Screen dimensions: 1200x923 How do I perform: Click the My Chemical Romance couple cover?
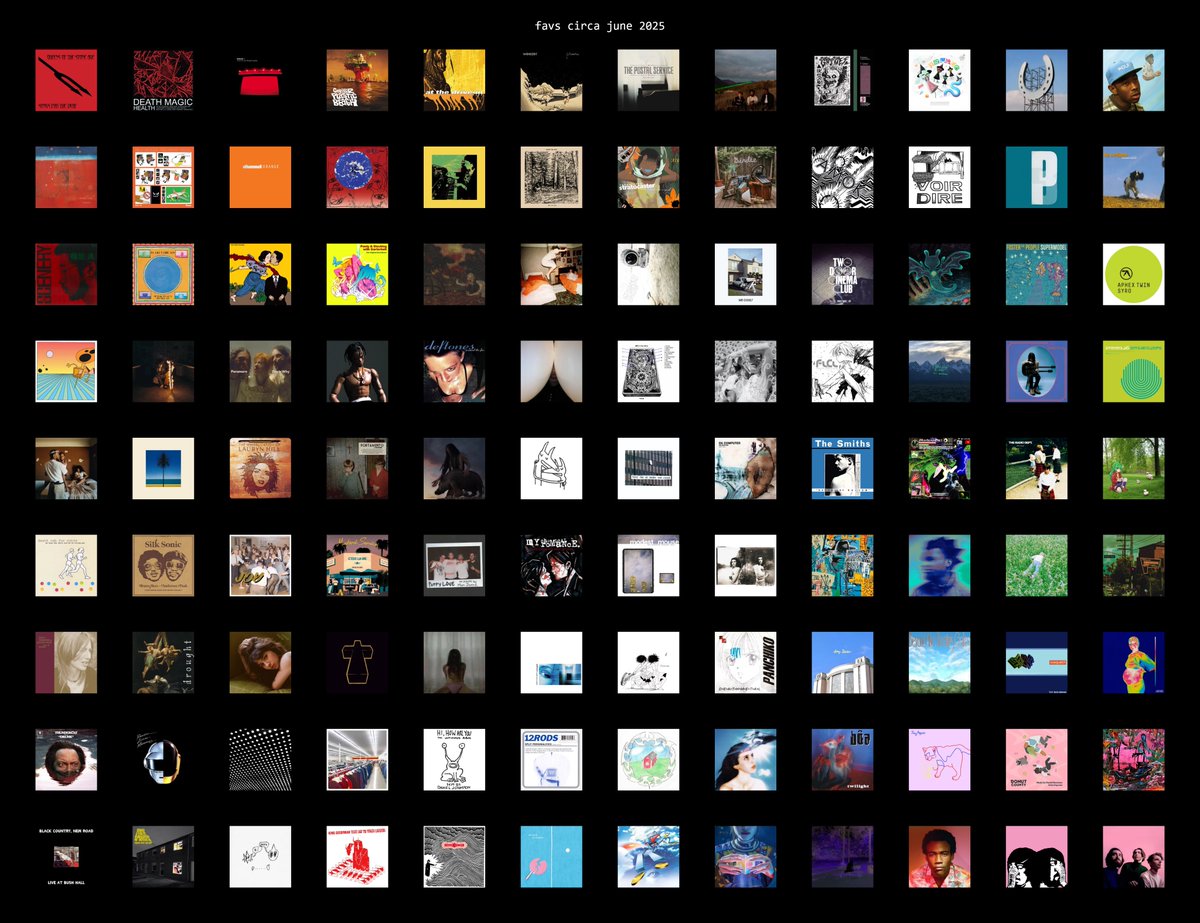pos(551,565)
